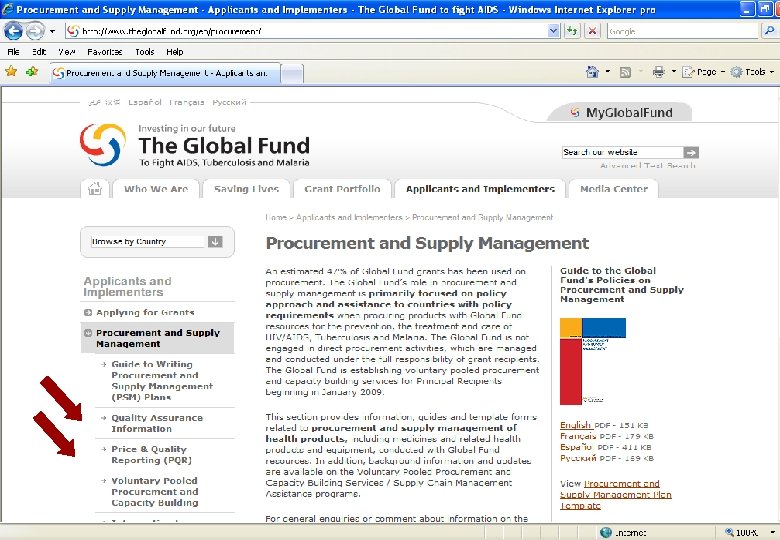Select the Procurement and Supply Management browser tab
The width and height of the screenshot is (780, 540).
[165, 73]
